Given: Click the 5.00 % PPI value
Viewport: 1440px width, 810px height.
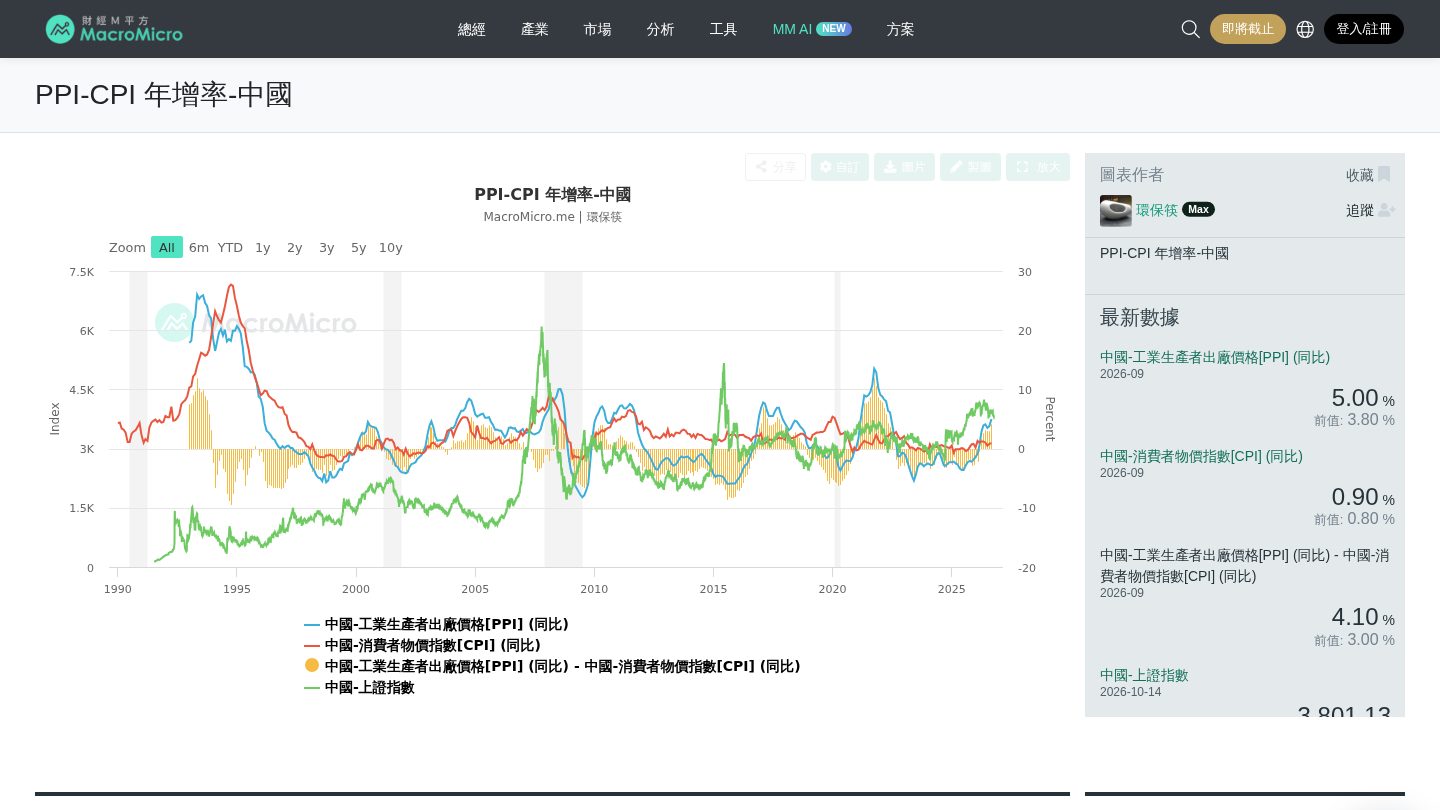Looking at the screenshot, I should 1363,398.
